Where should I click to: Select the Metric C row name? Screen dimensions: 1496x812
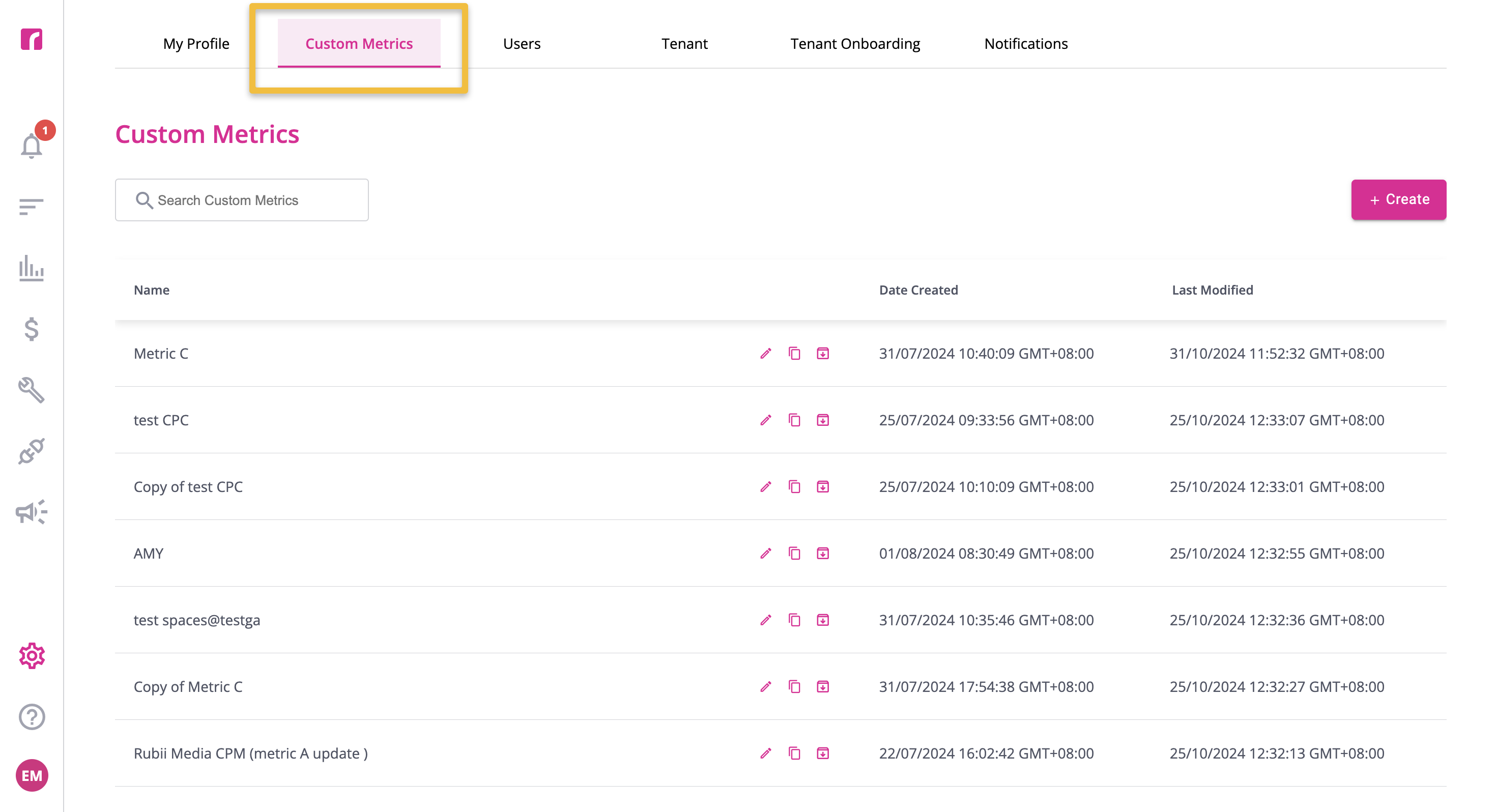pos(161,354)
